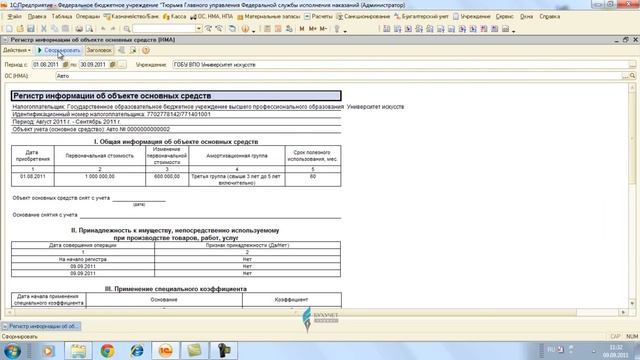Click the toolbar search text field
Screen dimensions: 640x360
click(164, 29)
